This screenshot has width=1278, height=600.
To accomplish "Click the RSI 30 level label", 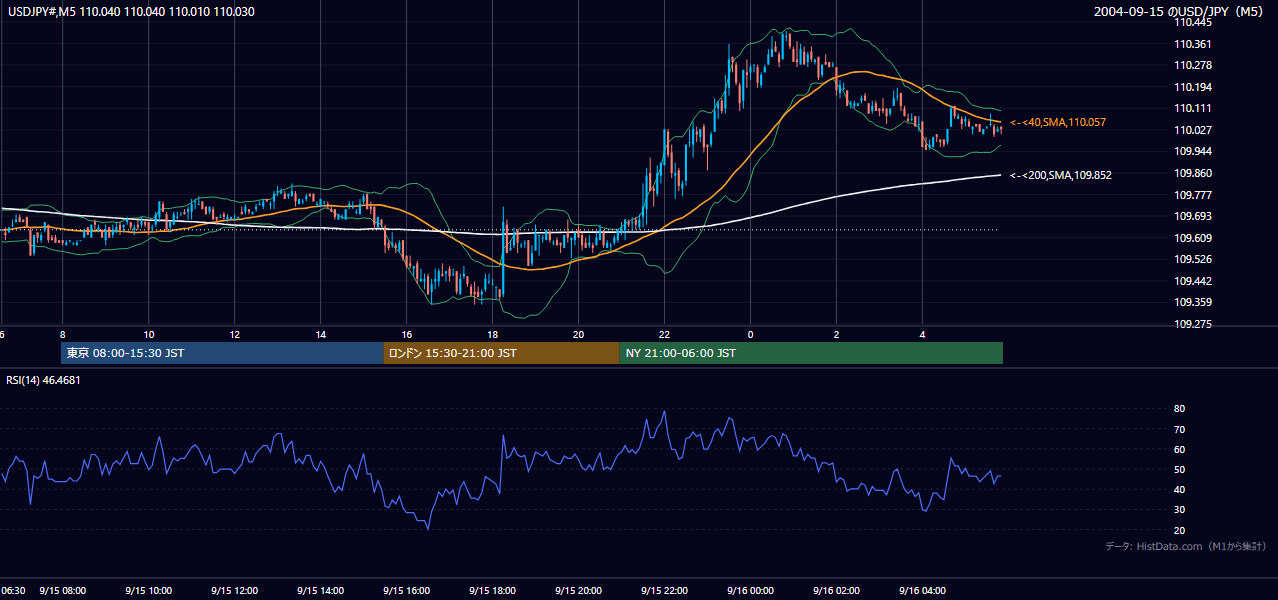I will 1179,510.
